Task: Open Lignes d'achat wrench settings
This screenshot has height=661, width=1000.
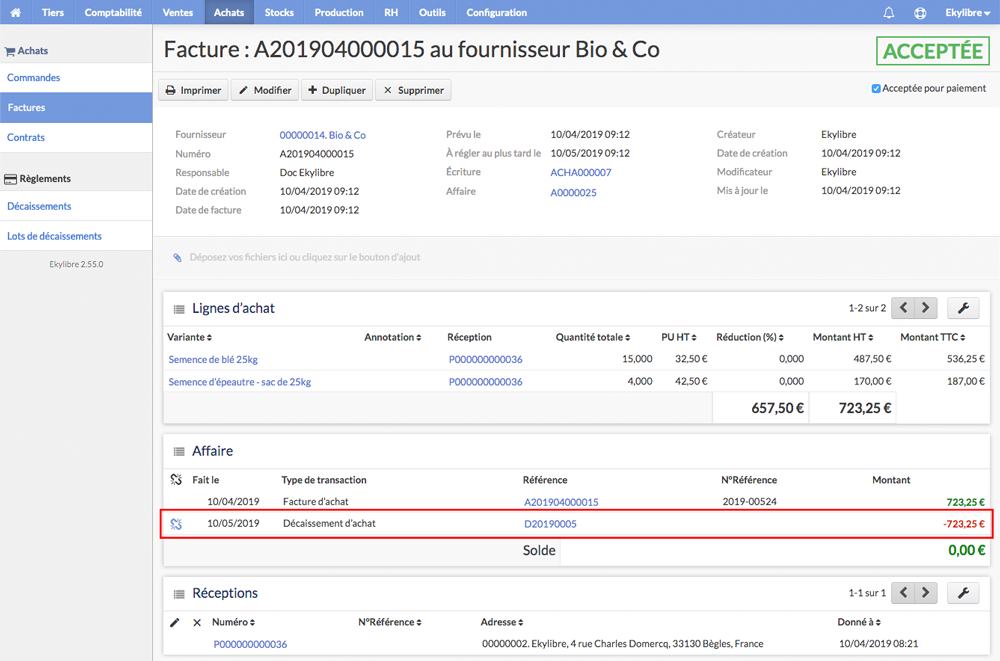Action: click(x=963, y=308)
